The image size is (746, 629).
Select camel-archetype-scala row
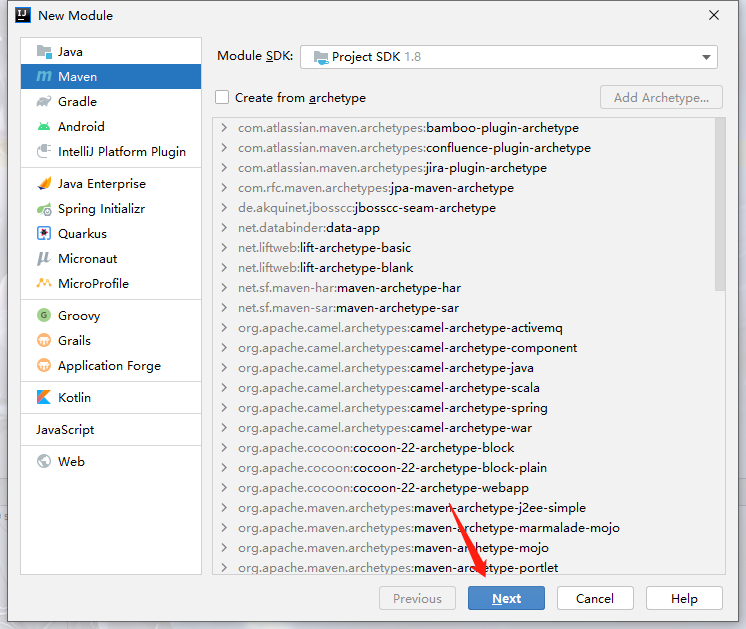464,387
